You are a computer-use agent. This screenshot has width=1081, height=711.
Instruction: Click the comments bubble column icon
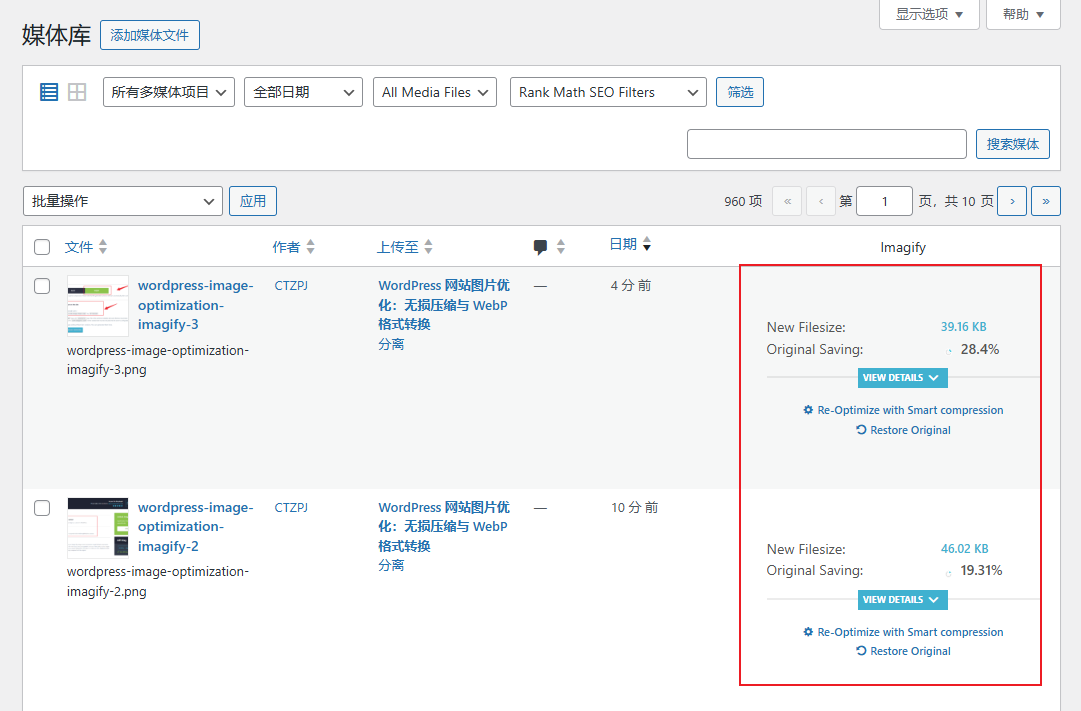click(541, 247)
